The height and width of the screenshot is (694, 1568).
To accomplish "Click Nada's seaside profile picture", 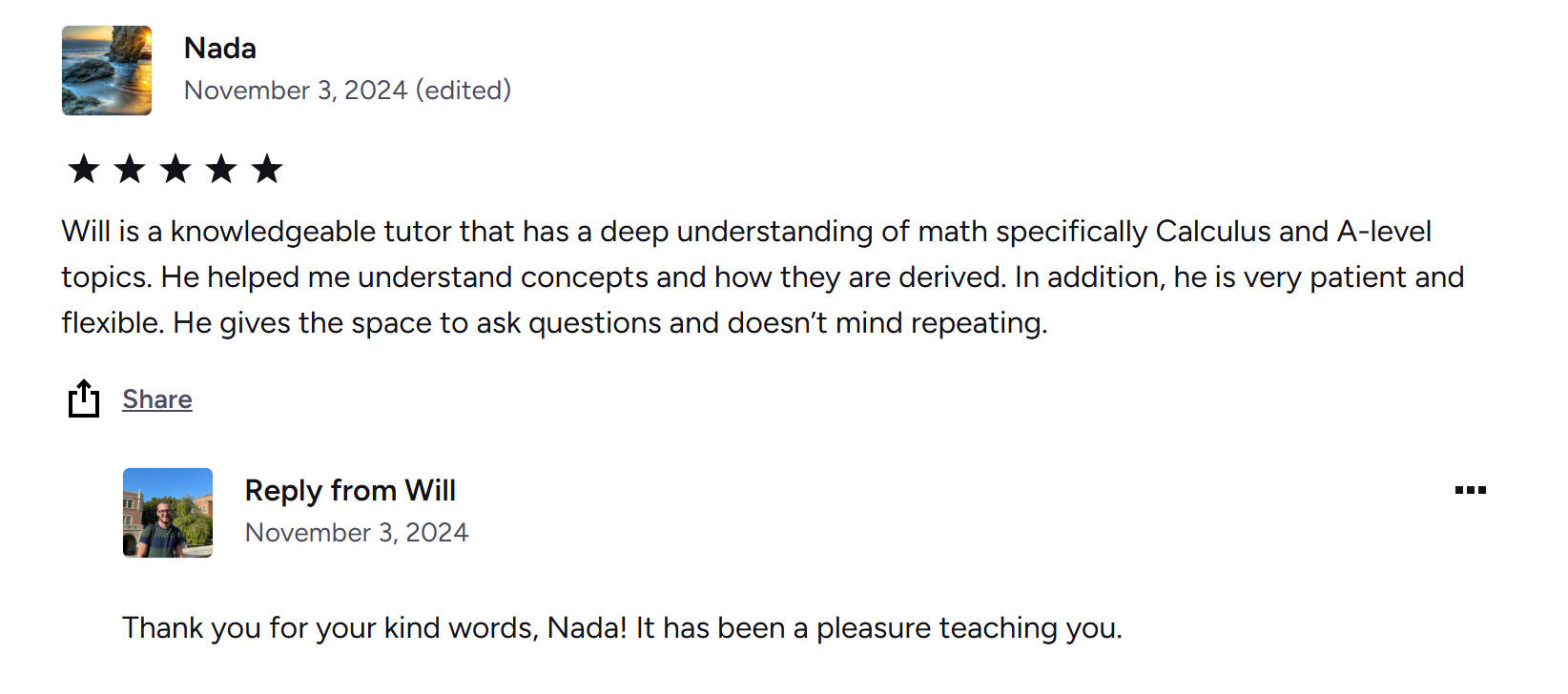I will pyautogui.click(x=107, y=71).
